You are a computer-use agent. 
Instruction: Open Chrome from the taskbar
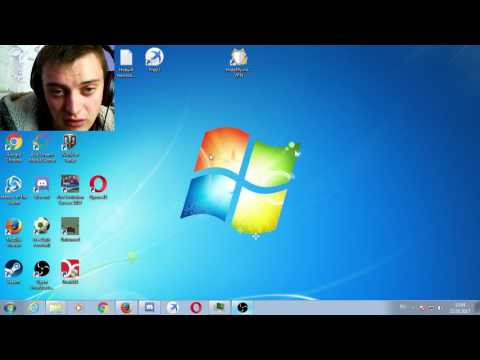[103, 307]
